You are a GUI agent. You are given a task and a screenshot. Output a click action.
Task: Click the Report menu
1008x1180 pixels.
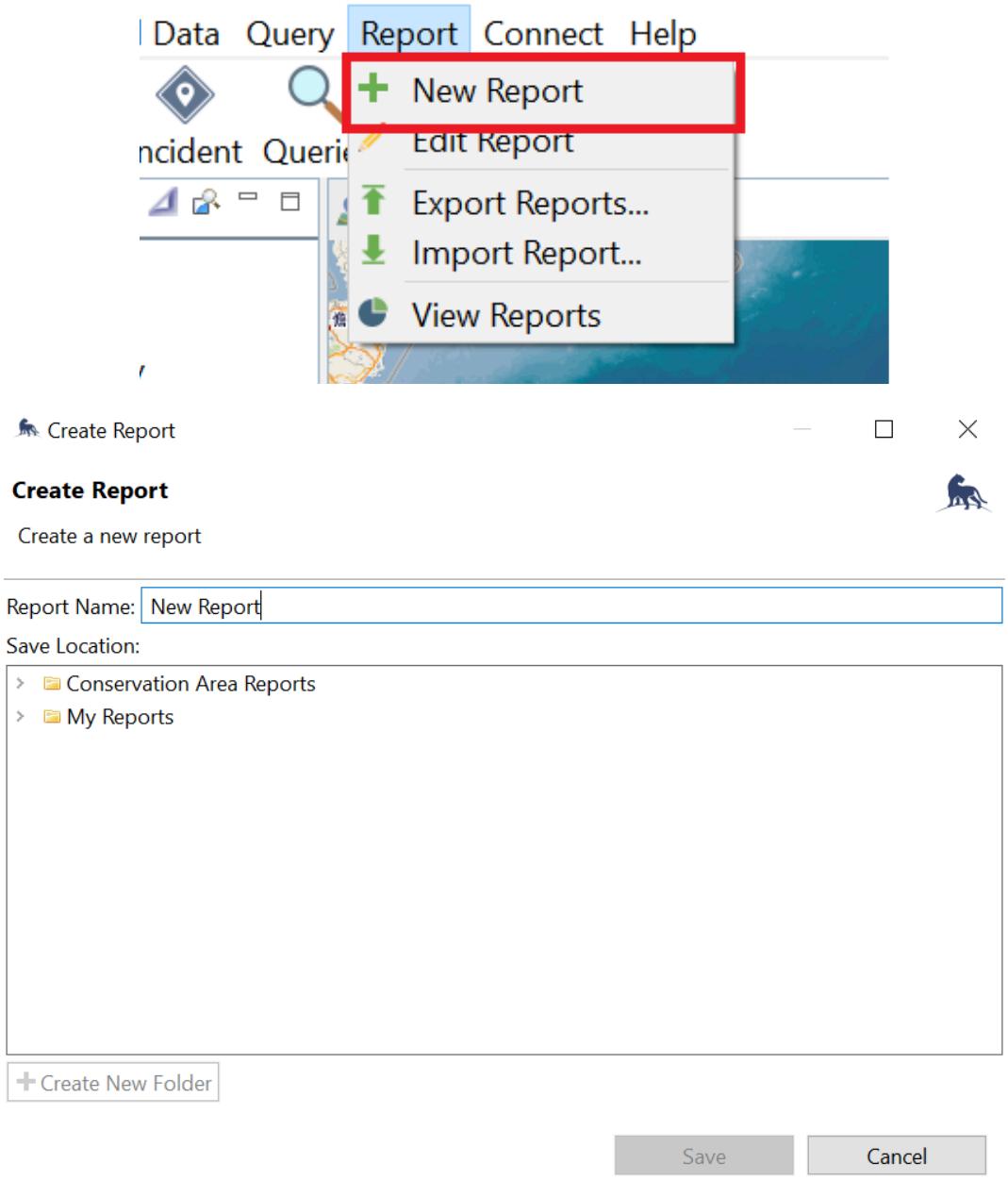408,34
